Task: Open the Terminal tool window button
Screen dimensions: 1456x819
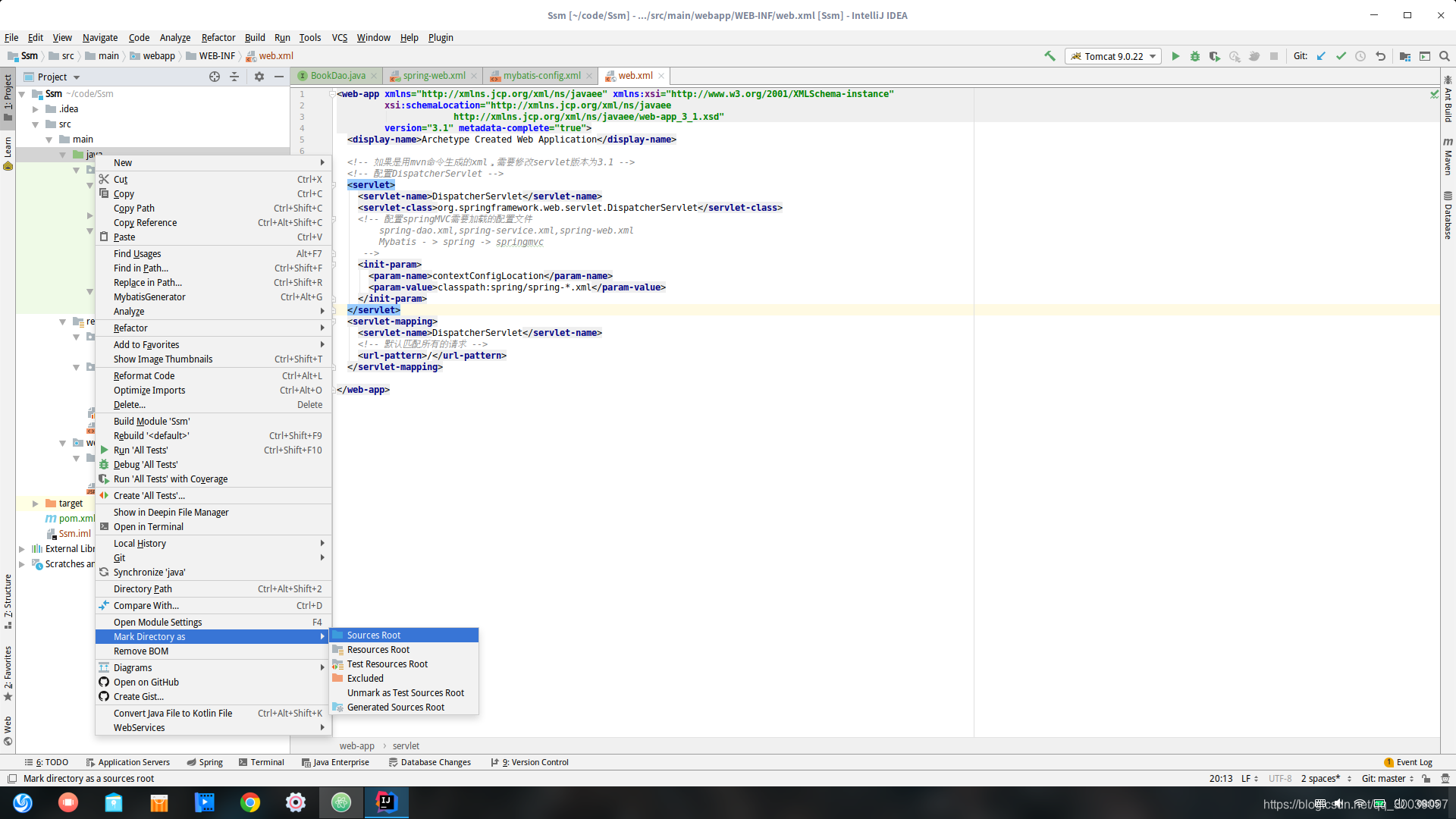Action: click(262, 762)
